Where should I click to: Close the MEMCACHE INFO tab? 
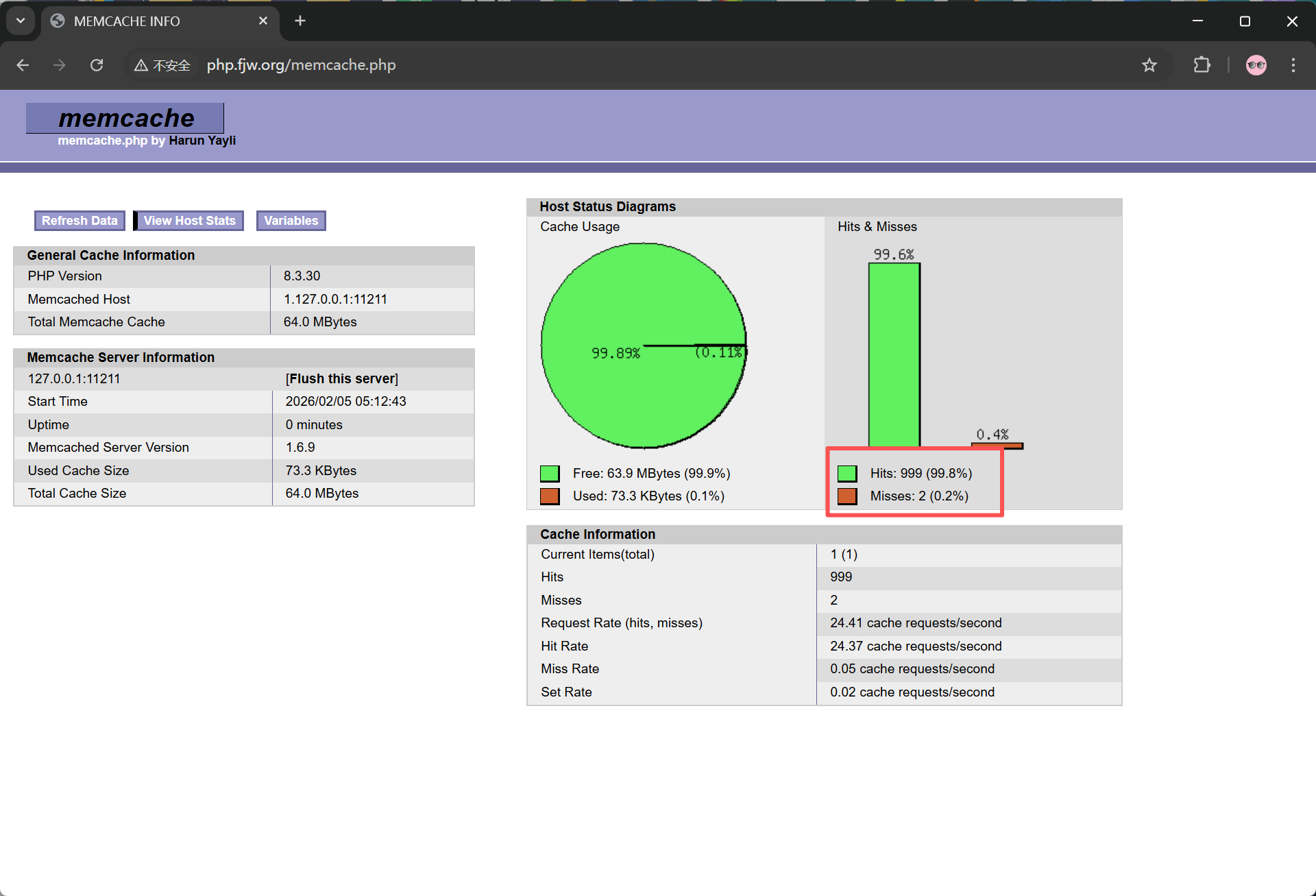263,21
